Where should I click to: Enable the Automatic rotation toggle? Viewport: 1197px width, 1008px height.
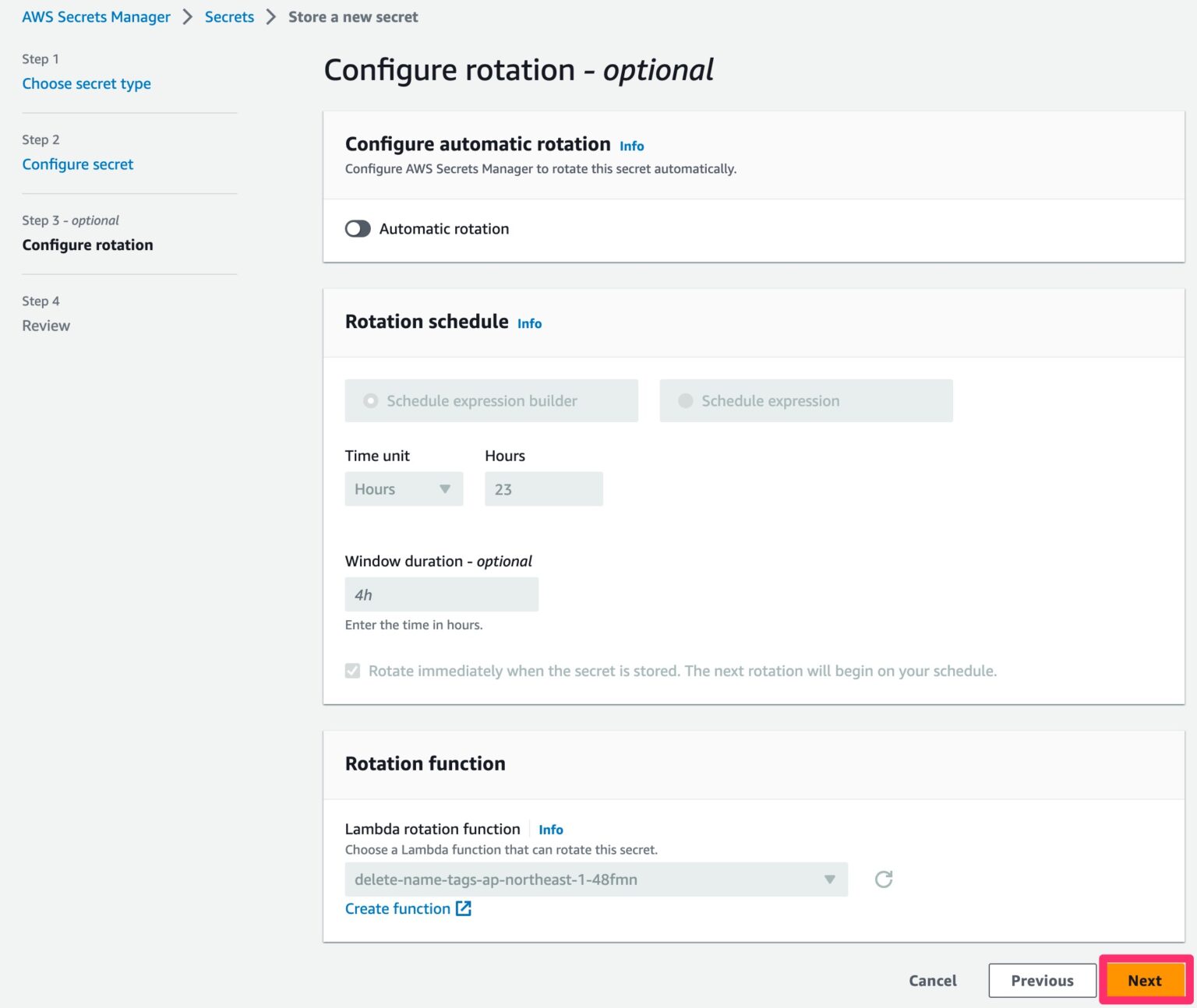tap(358, 228)
